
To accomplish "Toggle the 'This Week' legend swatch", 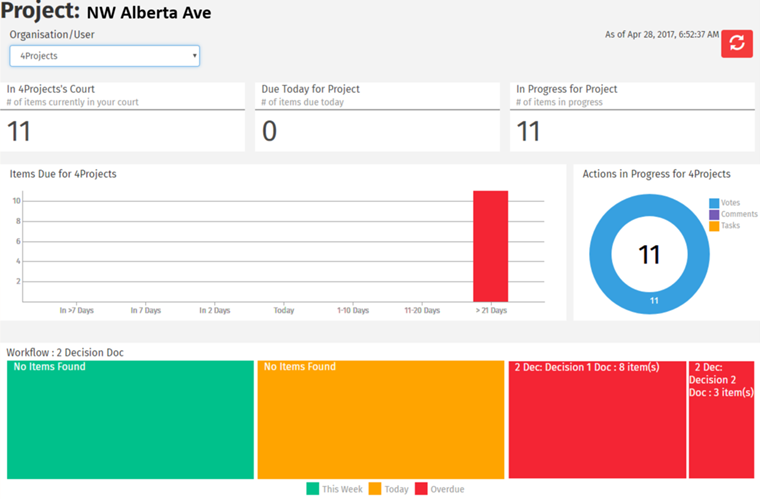I will click(x=313, y=489).
